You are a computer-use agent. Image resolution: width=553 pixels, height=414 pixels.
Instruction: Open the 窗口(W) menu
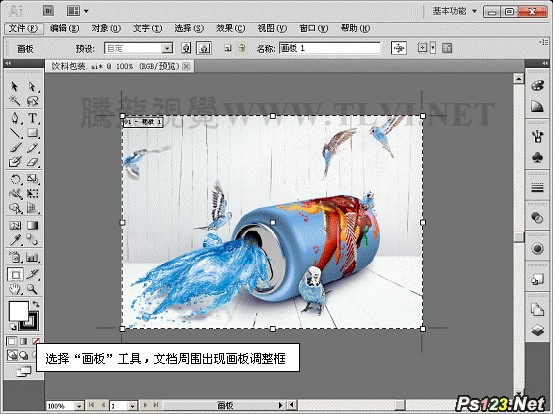click(x=314, y=29)
